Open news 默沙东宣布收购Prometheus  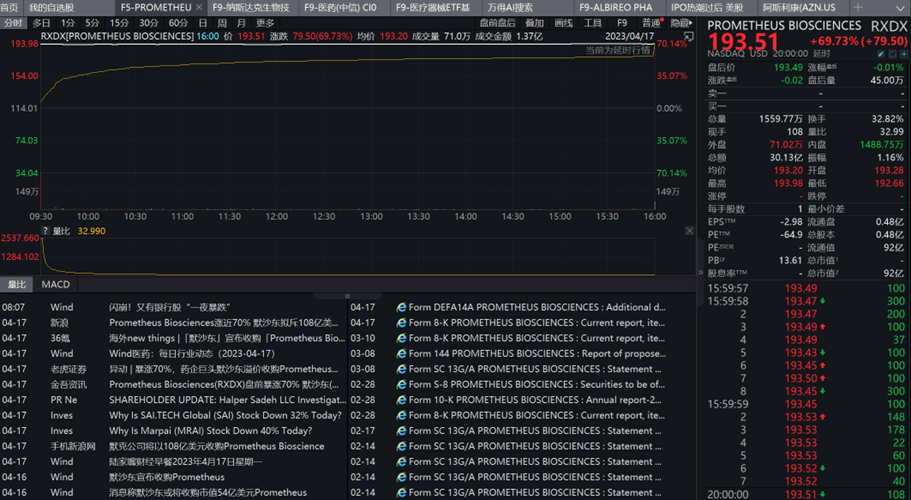click(167, 477)
